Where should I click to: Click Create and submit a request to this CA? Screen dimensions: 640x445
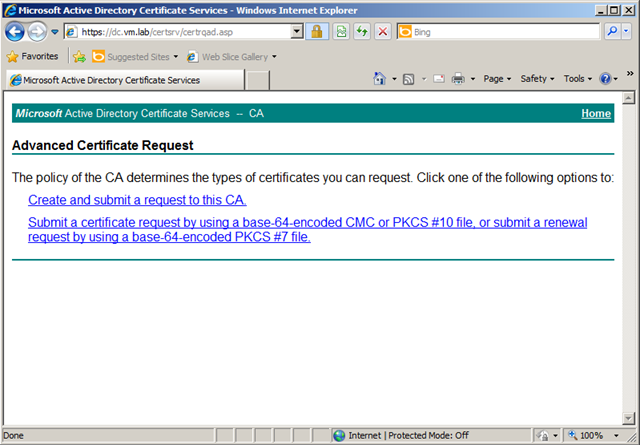pyautogui.click(x=137, y=200)
